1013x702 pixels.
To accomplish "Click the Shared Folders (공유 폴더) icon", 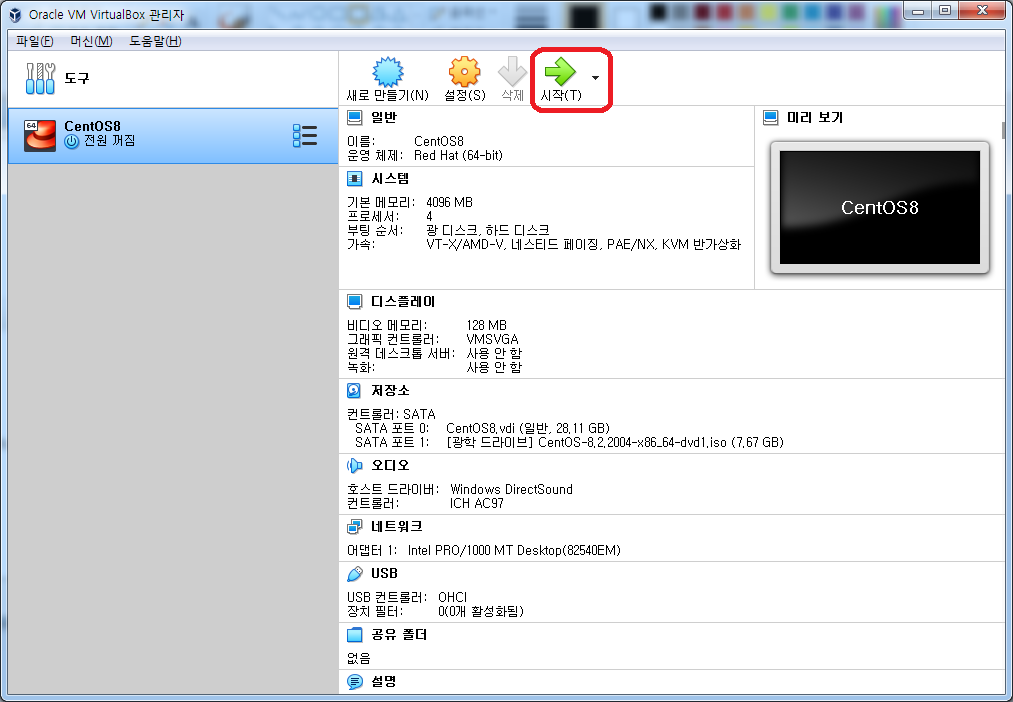I will 355,635.
